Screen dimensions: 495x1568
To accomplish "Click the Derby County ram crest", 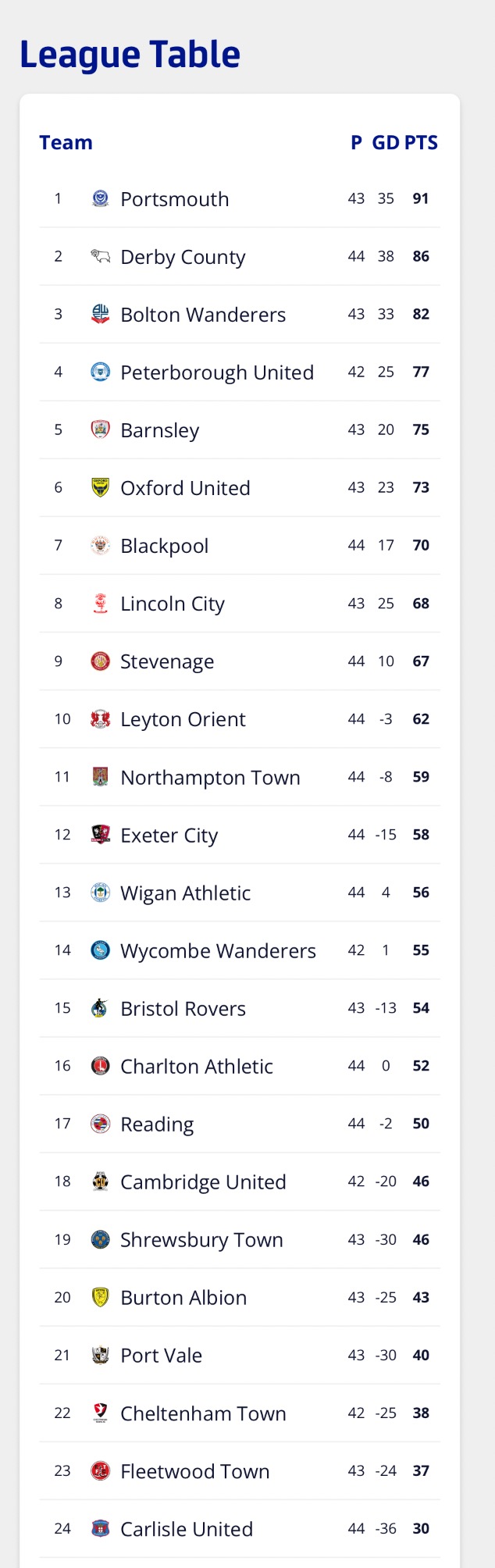I will [100, 256].
